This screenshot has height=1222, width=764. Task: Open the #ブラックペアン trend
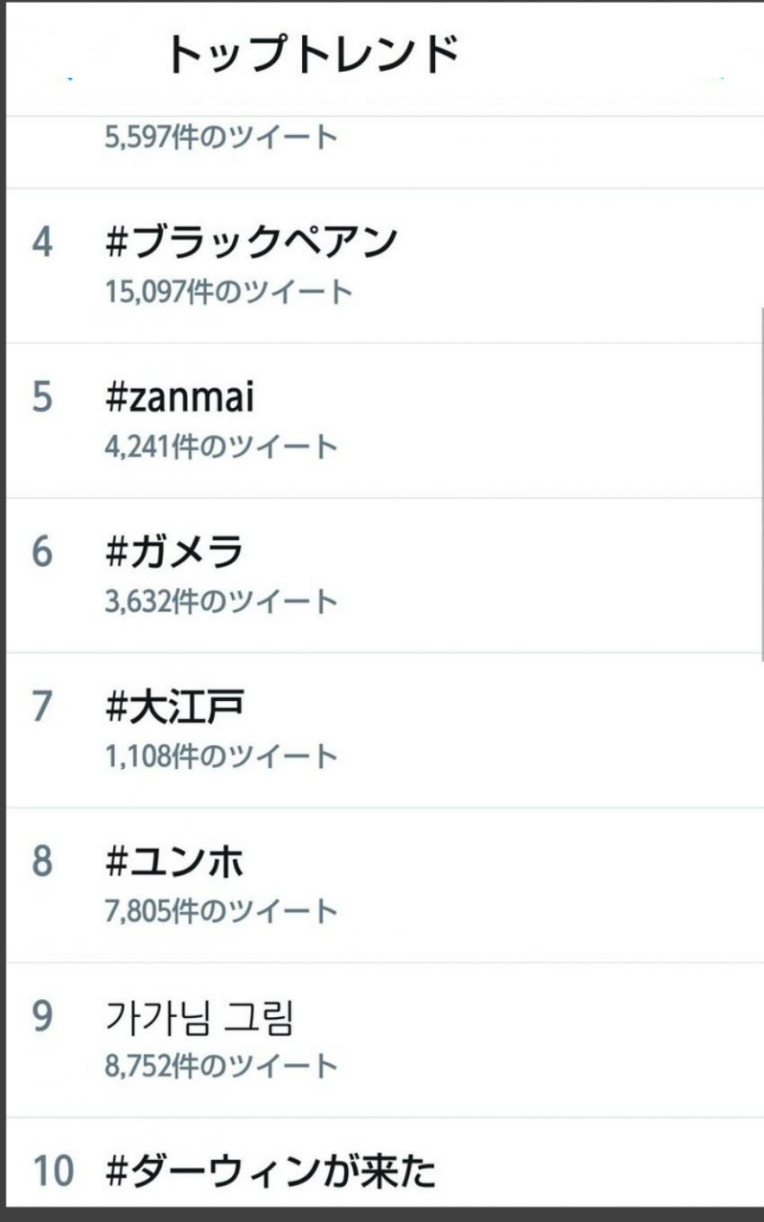251,243
